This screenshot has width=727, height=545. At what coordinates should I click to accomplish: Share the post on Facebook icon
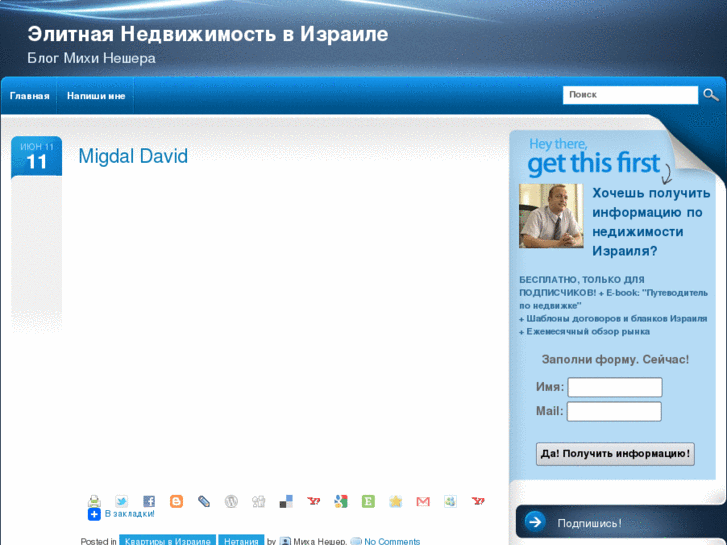point(149,501)
